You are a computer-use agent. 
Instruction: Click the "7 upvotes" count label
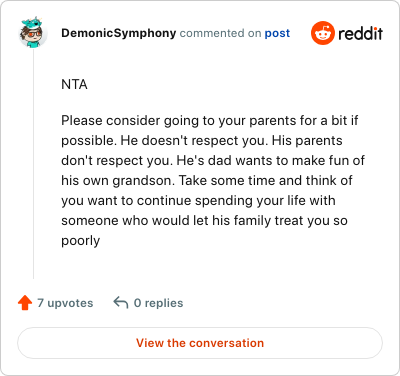pyautogui.click(x=65, y=303)
